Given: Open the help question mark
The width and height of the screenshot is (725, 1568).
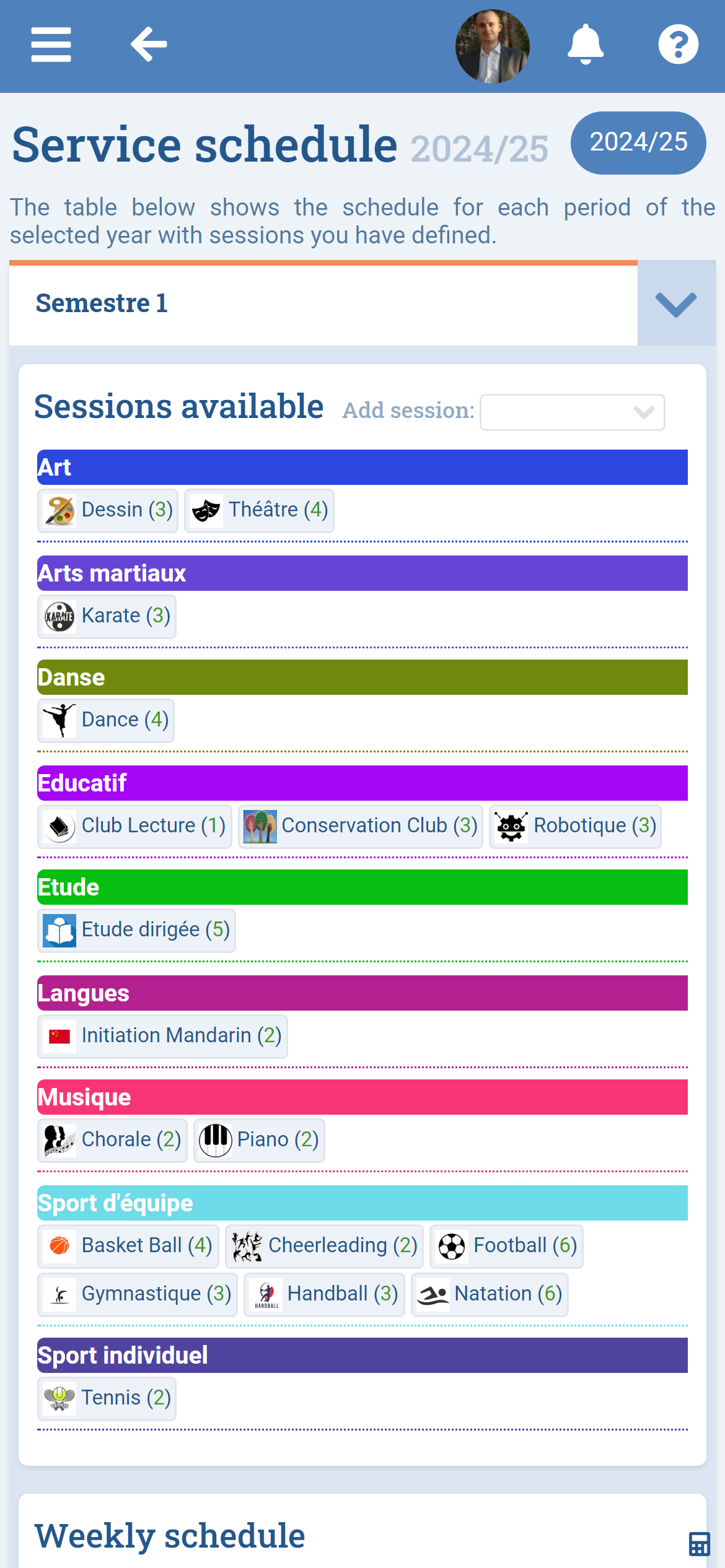Looking at the screenshot, I should point(678,45).
